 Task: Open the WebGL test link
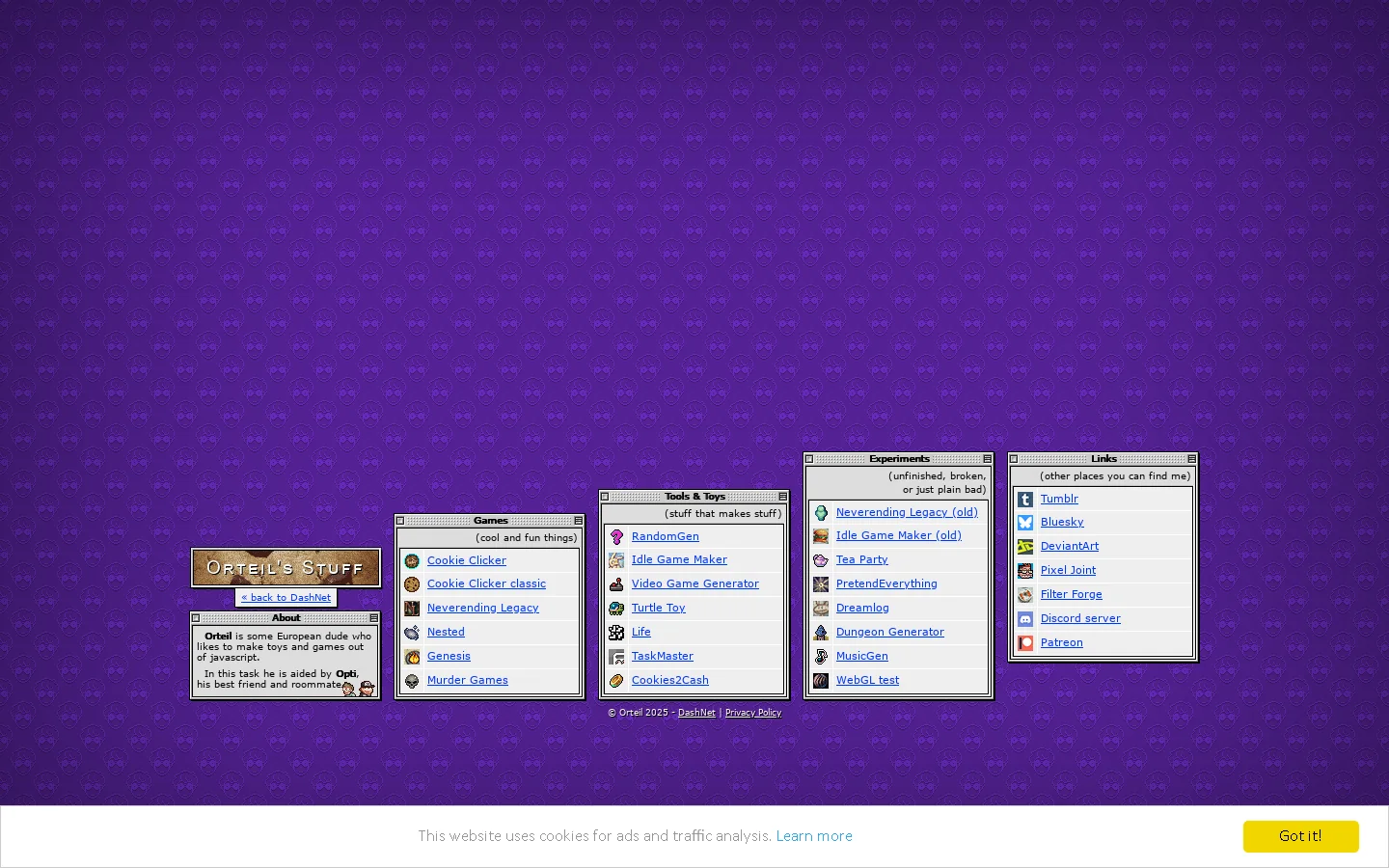(867, 680)
